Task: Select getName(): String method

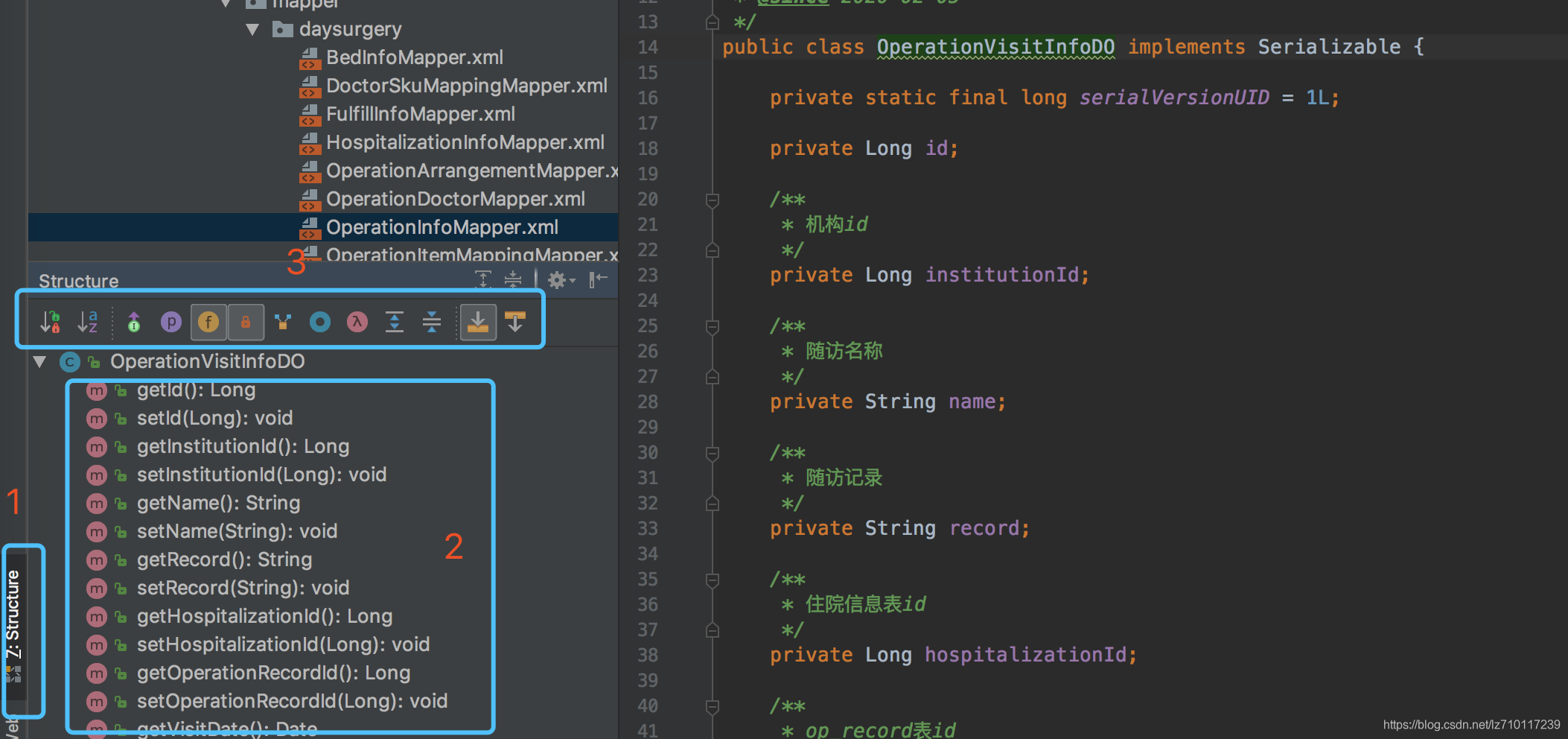Action: click(218, 503)
